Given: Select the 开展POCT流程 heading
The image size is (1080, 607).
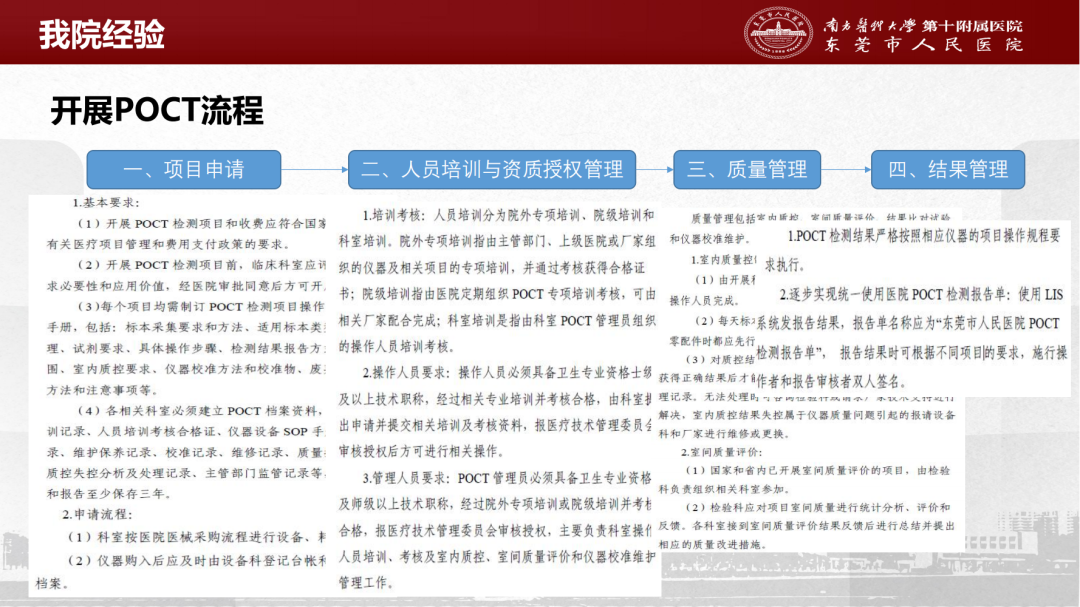Looking at the screenshot, I should 157,111.
